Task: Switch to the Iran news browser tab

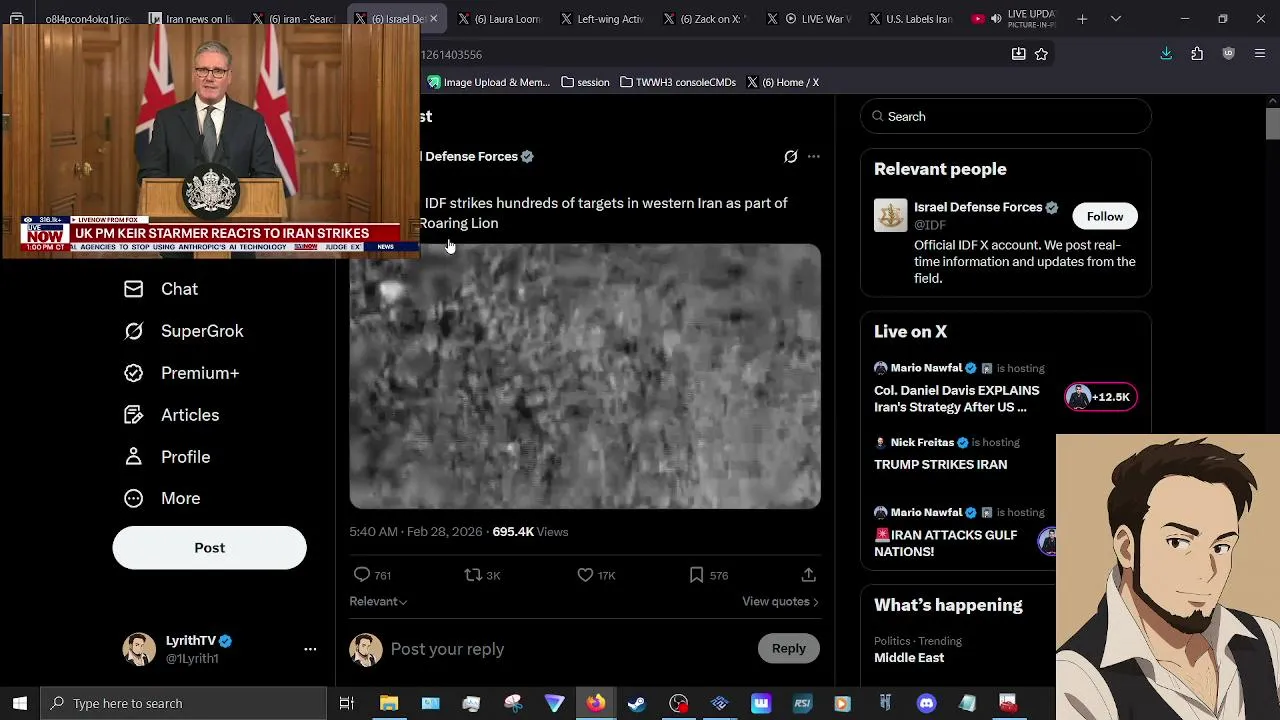Action: 190,18
